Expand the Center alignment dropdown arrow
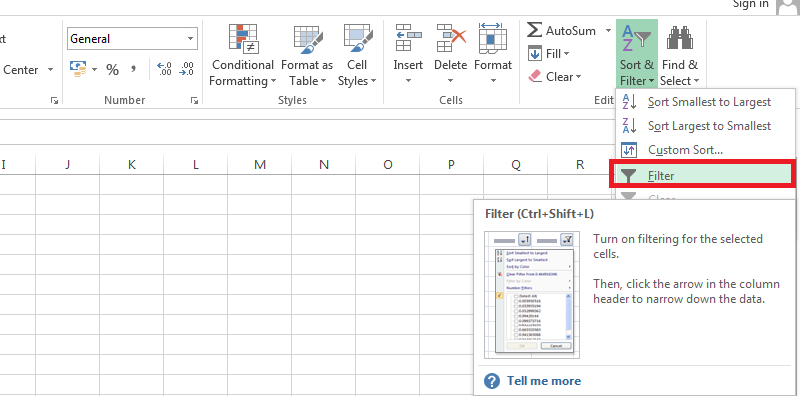800x396 pixels. [50, 69]
